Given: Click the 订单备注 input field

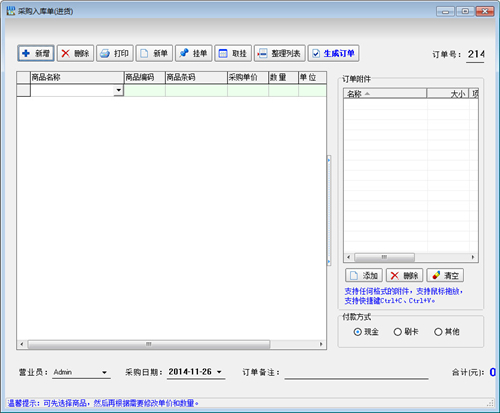Looking at the screenshot, I should pos(356,373).
